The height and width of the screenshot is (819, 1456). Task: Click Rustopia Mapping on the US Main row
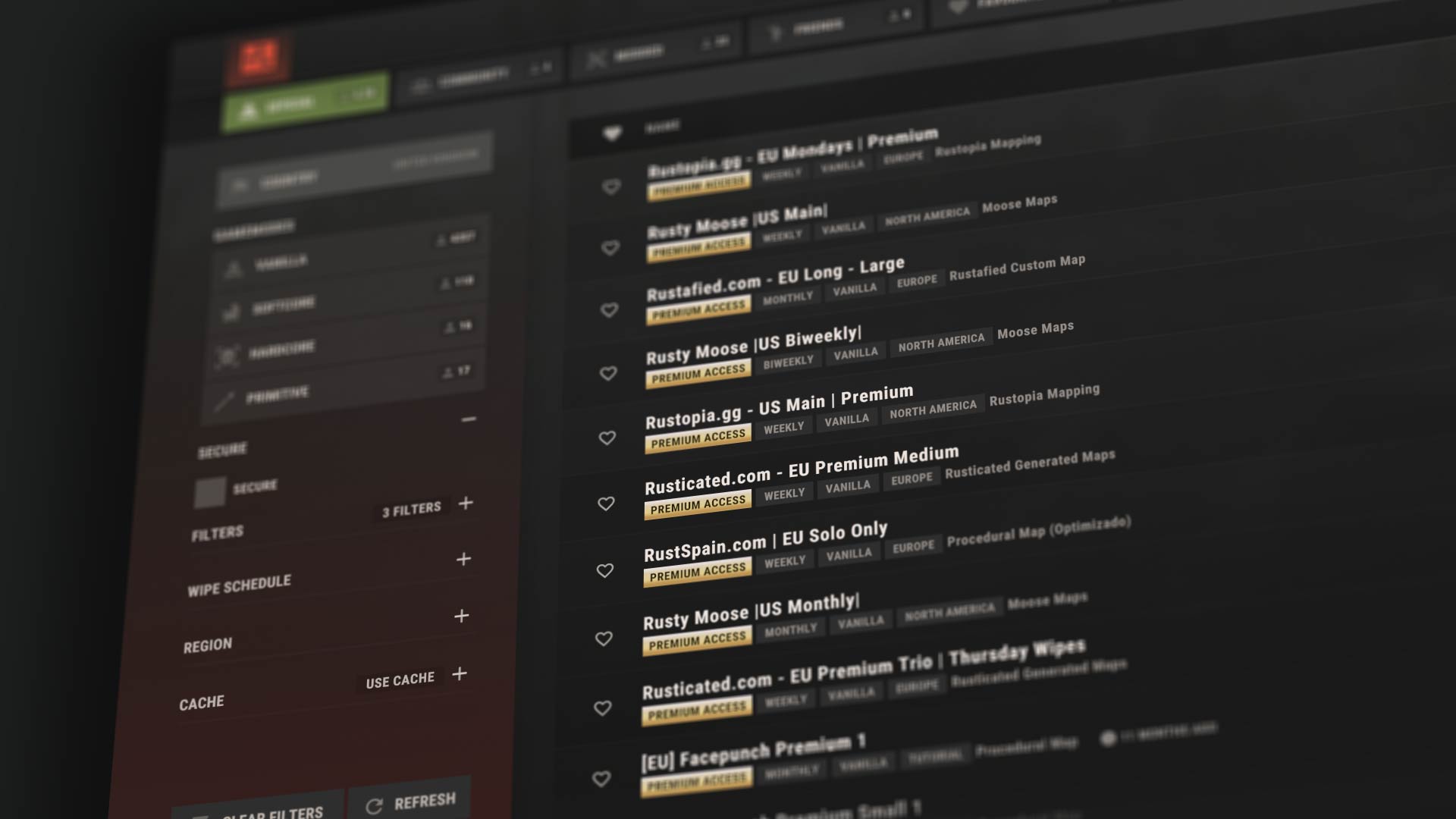click(1044, 394)
